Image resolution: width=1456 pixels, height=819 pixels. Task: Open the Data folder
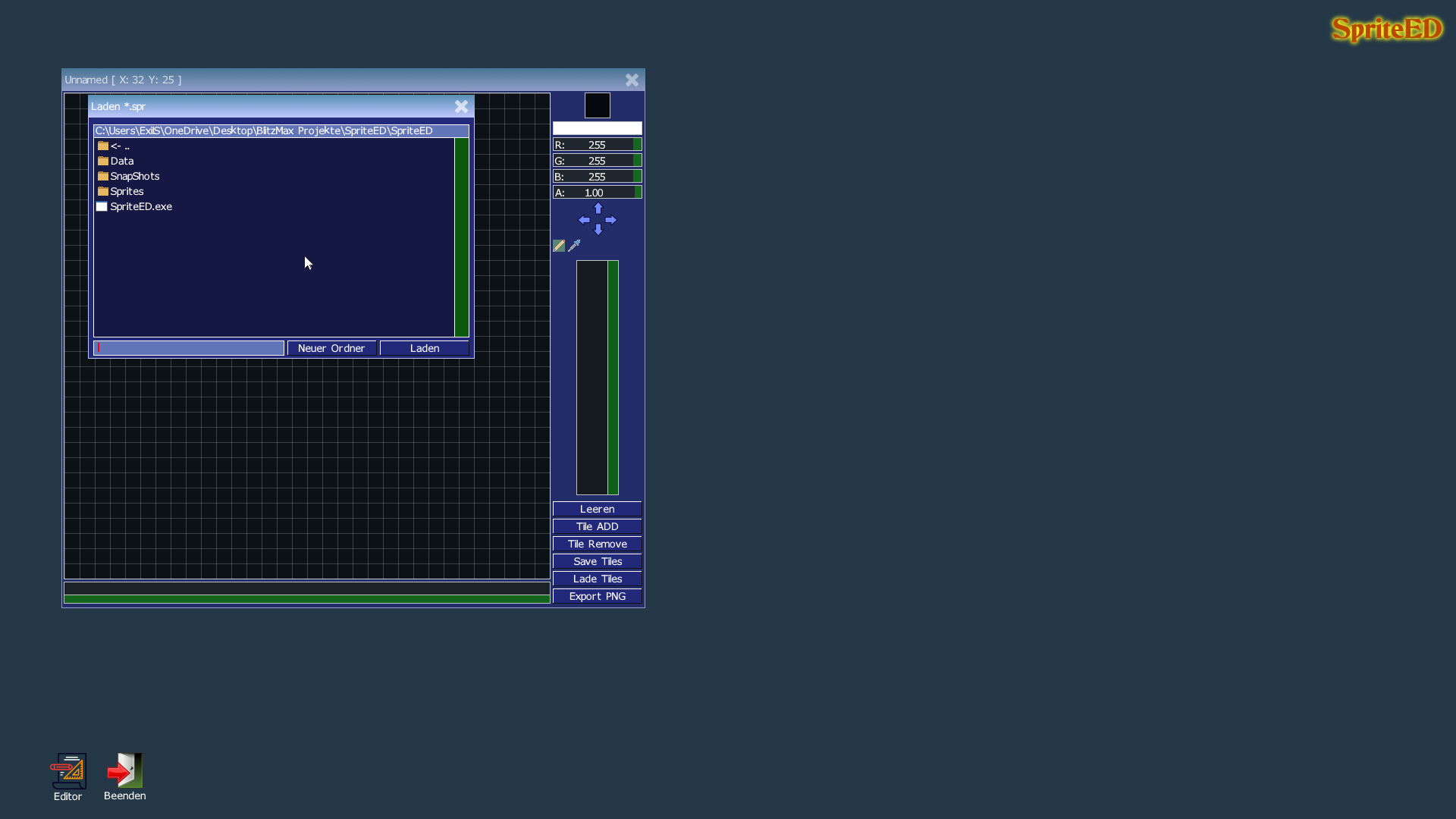coord(121,161)
